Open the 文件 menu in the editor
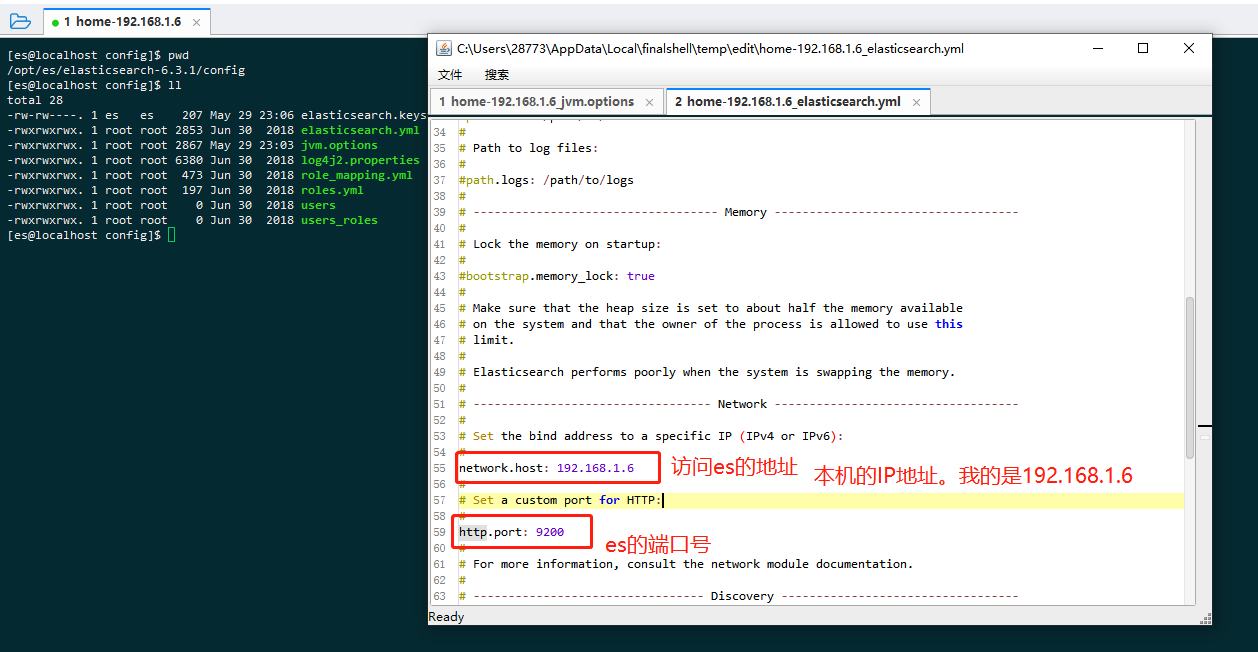The image size is (1258, 652). click(450, 74)
